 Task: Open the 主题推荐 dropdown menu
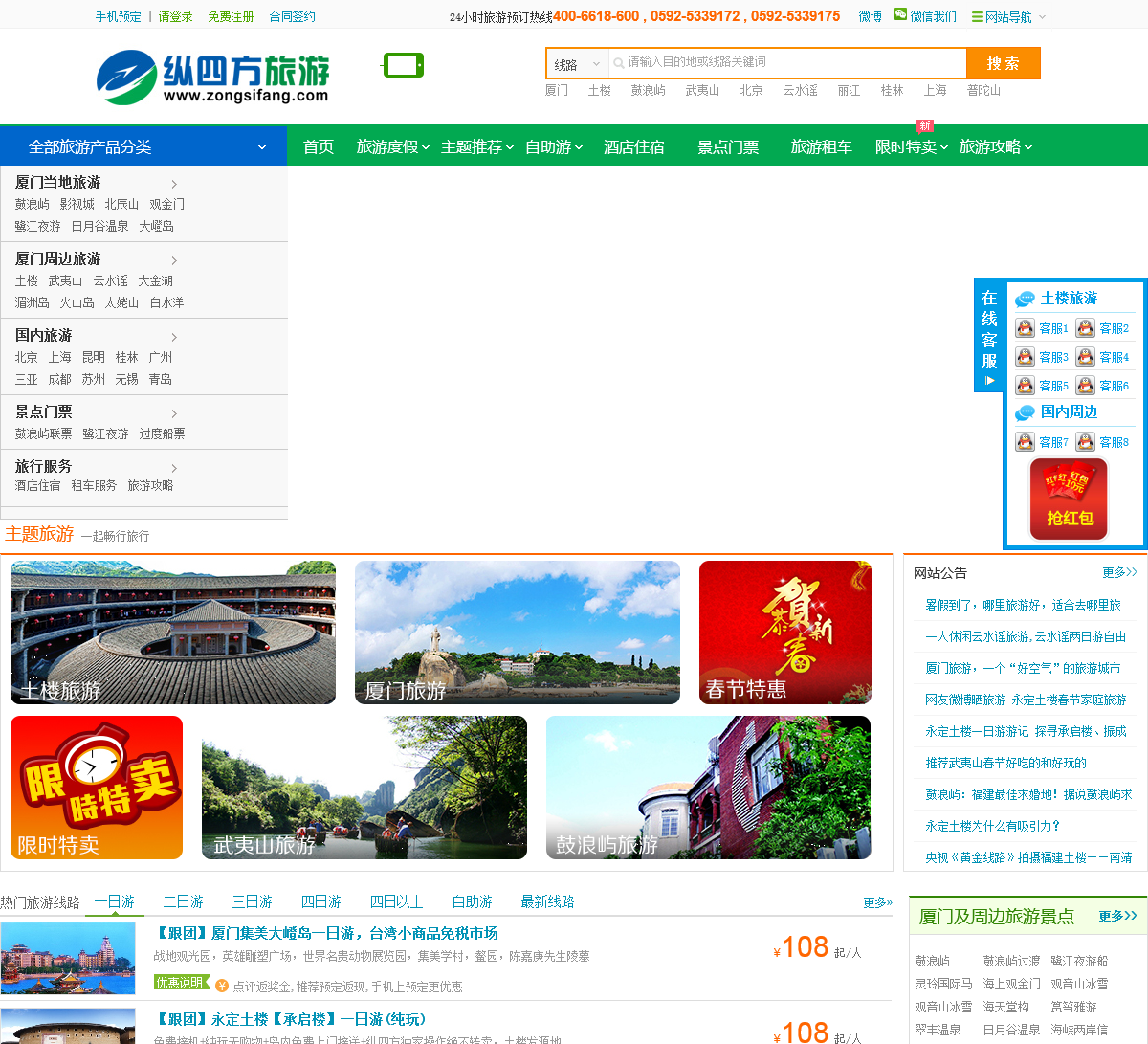477,146
